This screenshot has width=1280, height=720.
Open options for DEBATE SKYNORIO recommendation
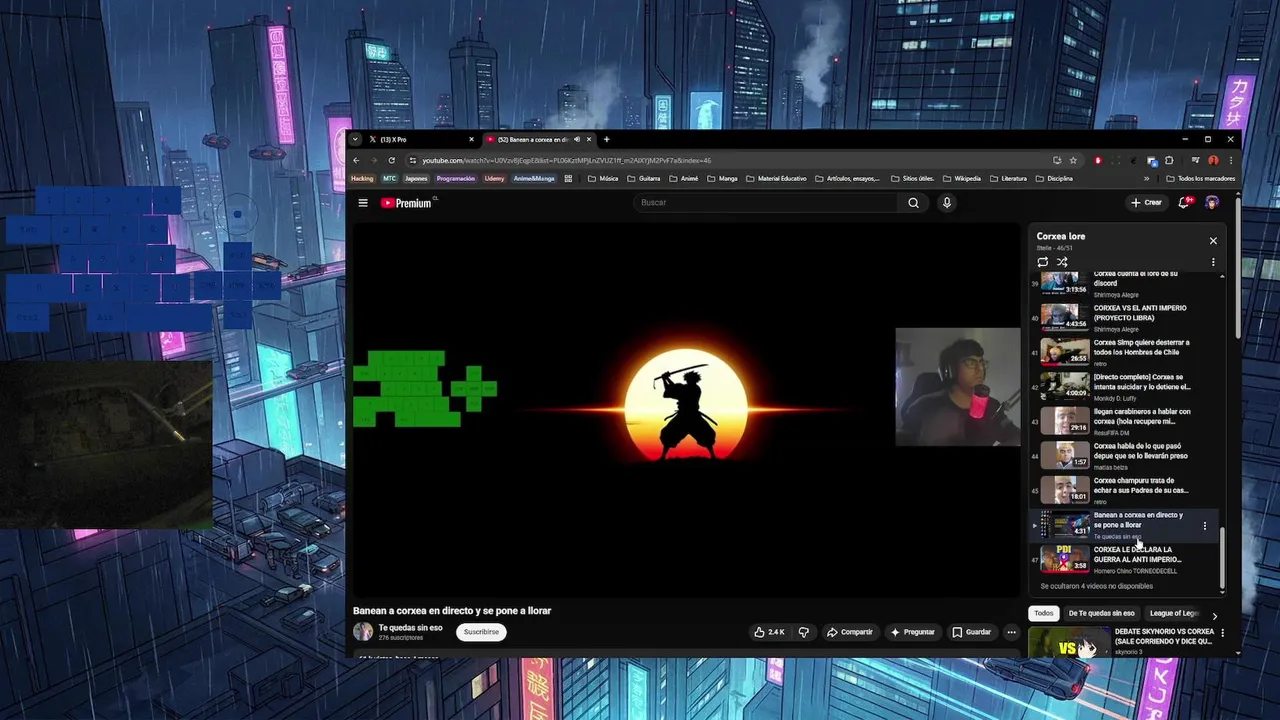point(1222,633)
